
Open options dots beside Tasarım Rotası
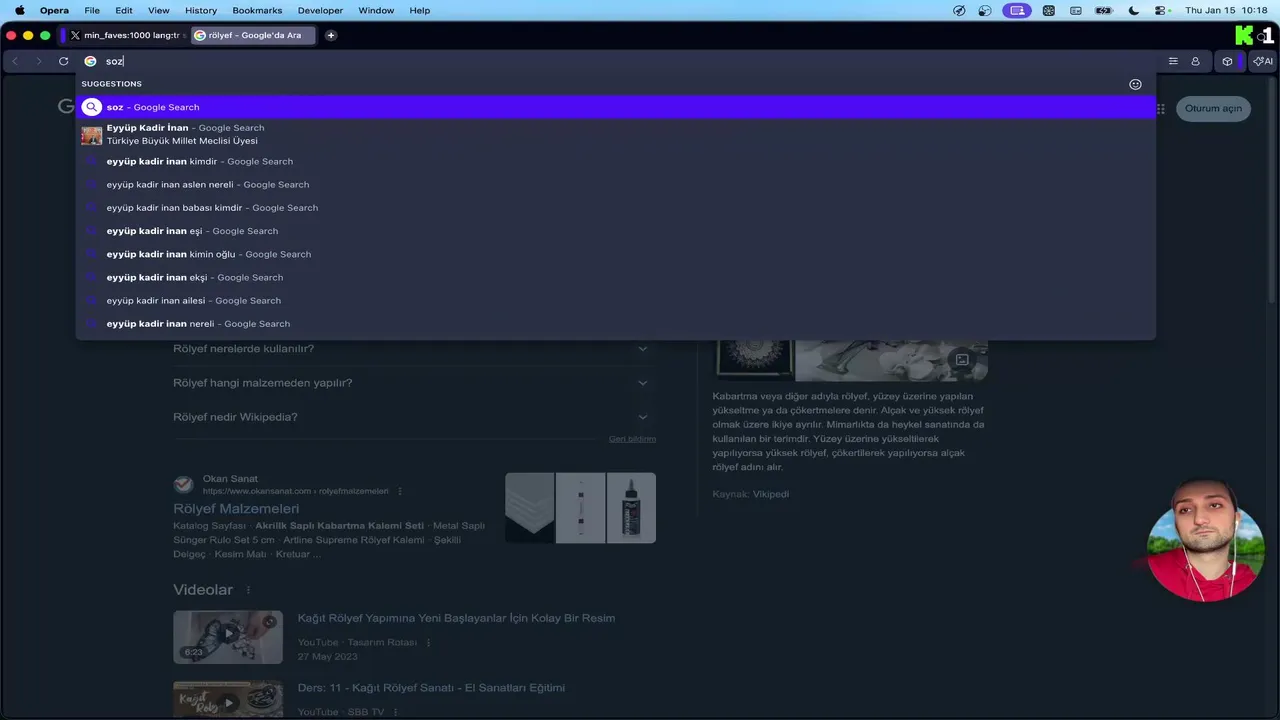tap(428, 643)
